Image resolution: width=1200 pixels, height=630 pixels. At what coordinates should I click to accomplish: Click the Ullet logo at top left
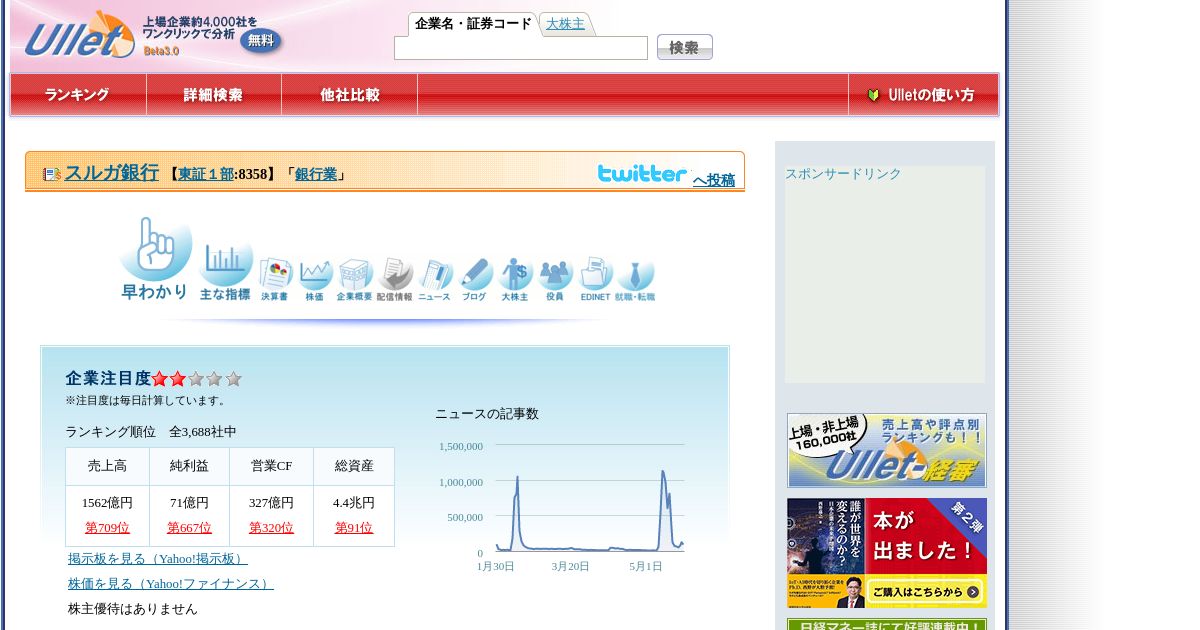click(x=79, y=36)
